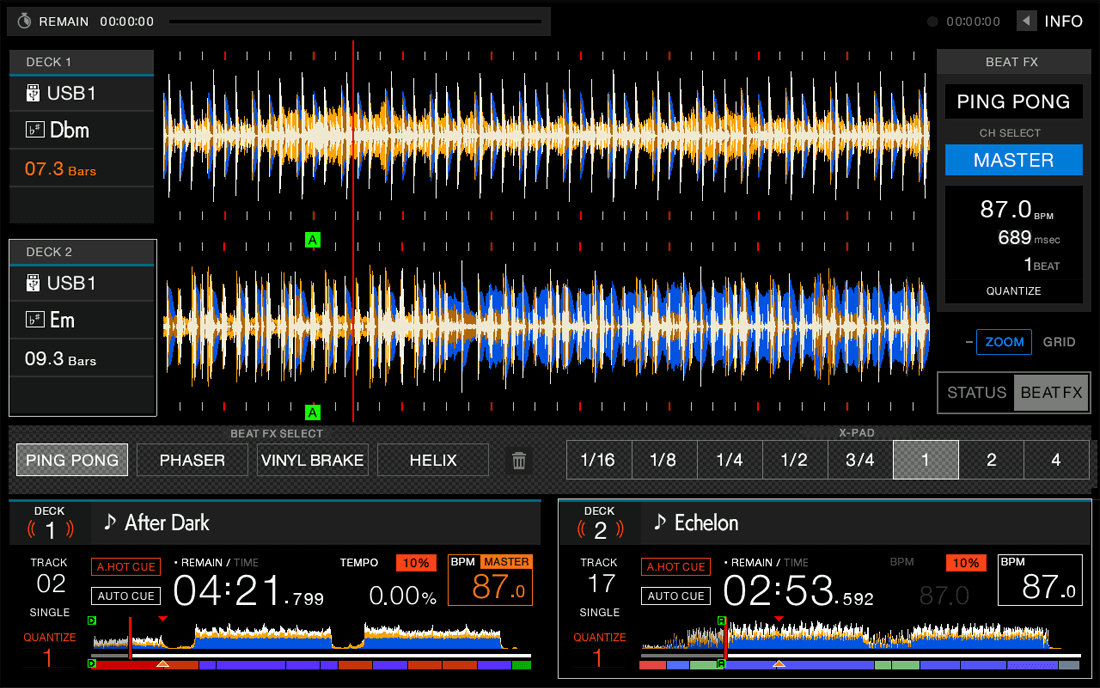Image resolution: width=1100 pixels, height=688 pixels.
Task: Click the green A hot cue marker above Deck 2 waveform
Action: [313, 240]
